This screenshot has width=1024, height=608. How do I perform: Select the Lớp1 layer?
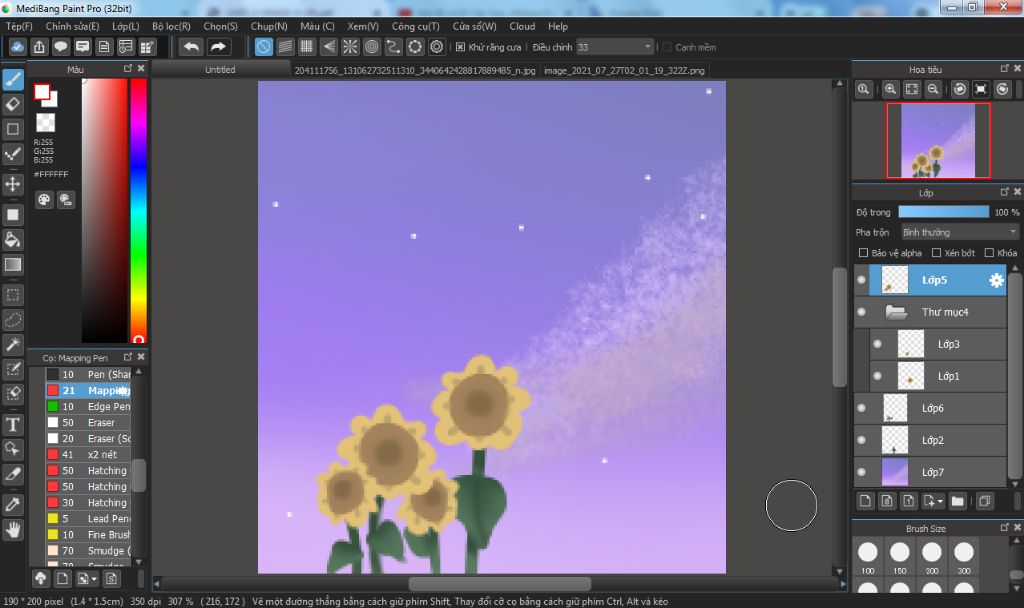coord(938,376)
